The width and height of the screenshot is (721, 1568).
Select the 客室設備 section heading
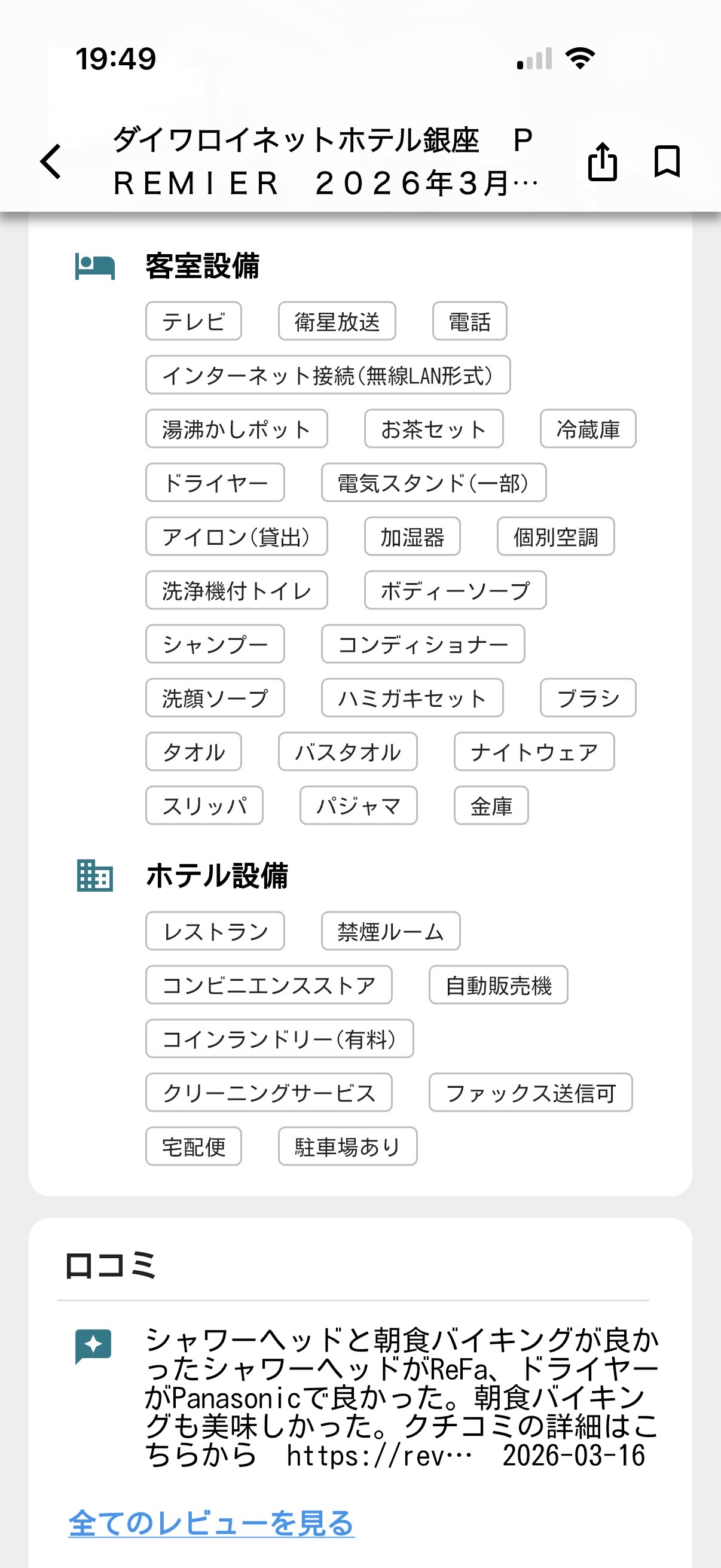coord(203,266)
